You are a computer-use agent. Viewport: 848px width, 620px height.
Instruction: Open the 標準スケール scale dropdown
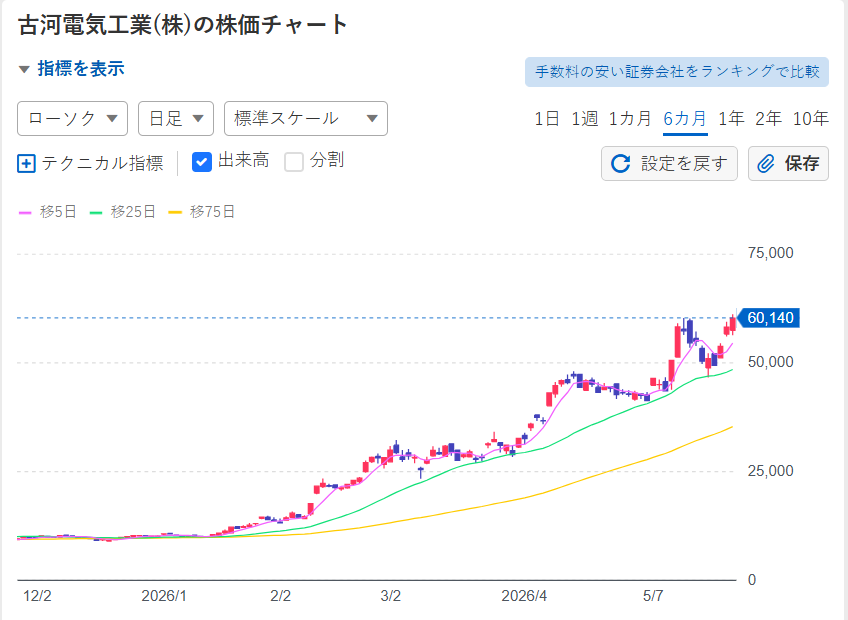pyautogui.click(x=306, y=118)
